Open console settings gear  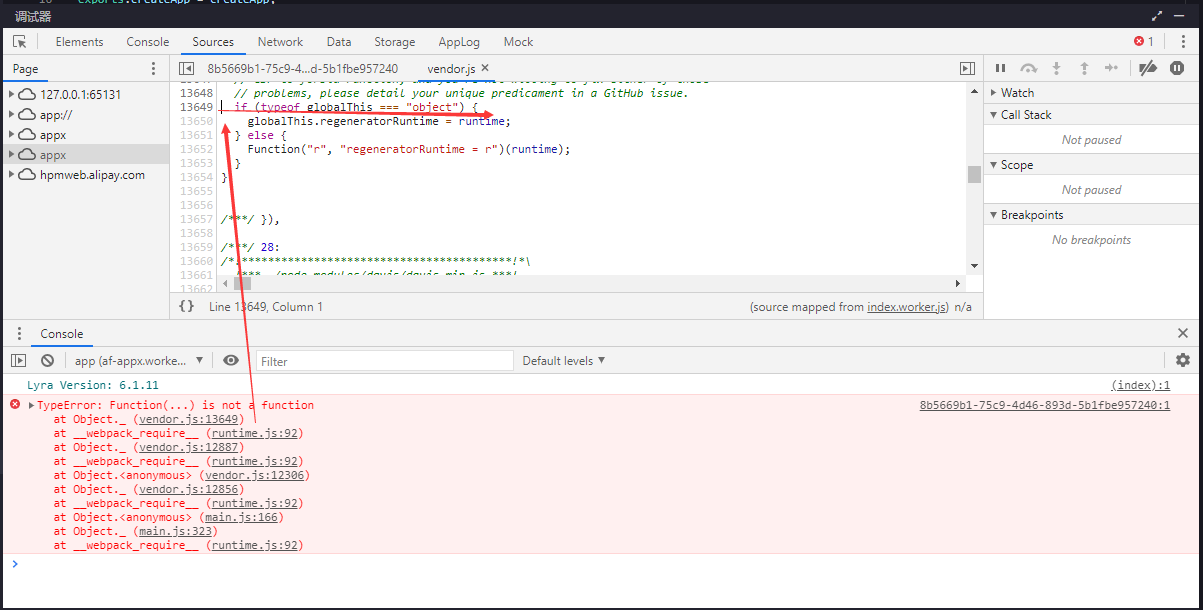[x=1183, y=360]
